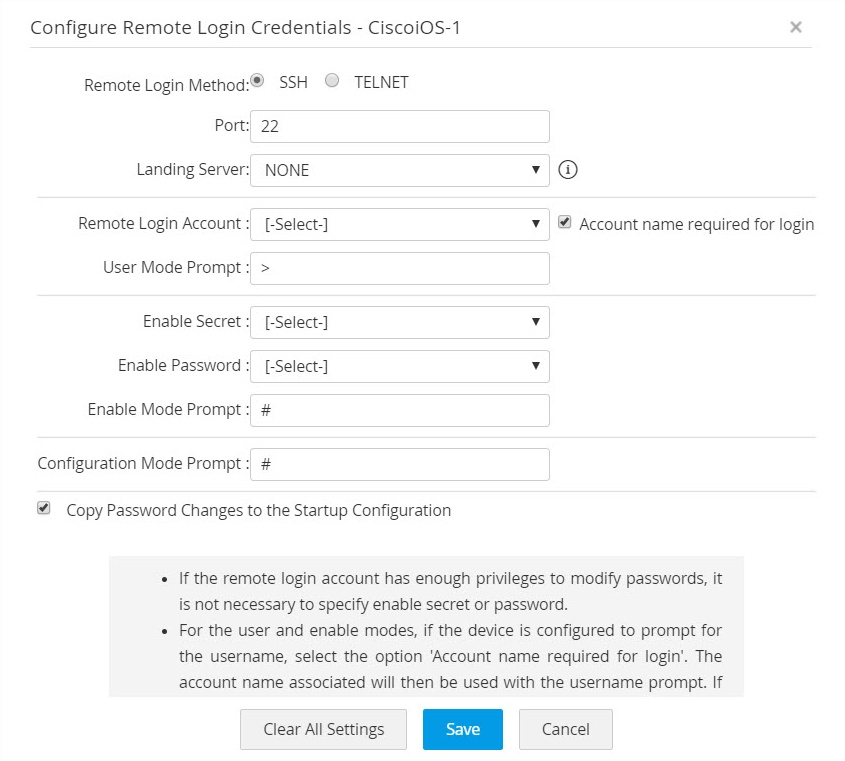Open the Enable Secret dropdown
The height and width of the screenshot is (761, 845).
(399, 322)
